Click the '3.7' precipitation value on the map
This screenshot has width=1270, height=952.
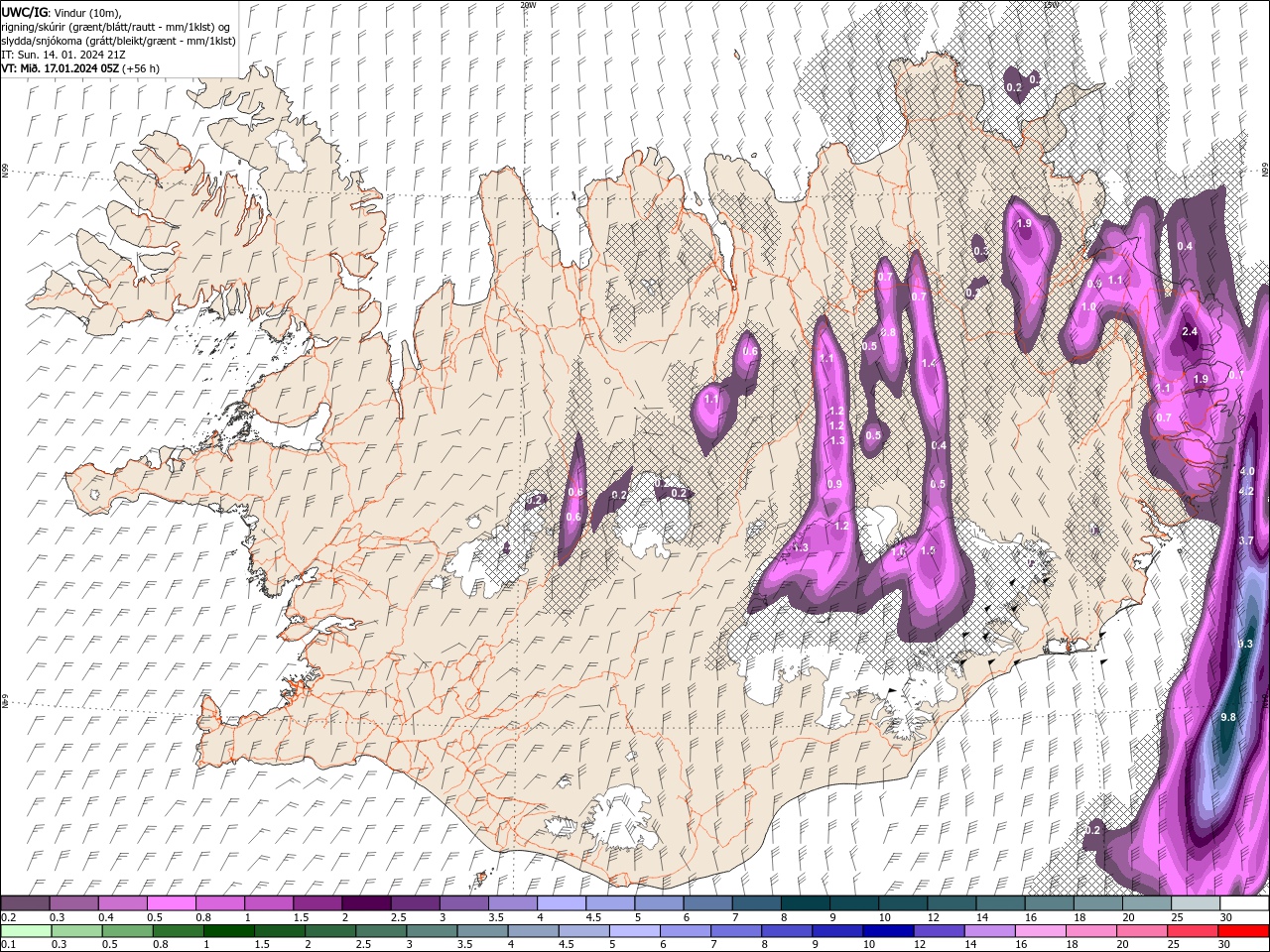tap(1247, 540)
